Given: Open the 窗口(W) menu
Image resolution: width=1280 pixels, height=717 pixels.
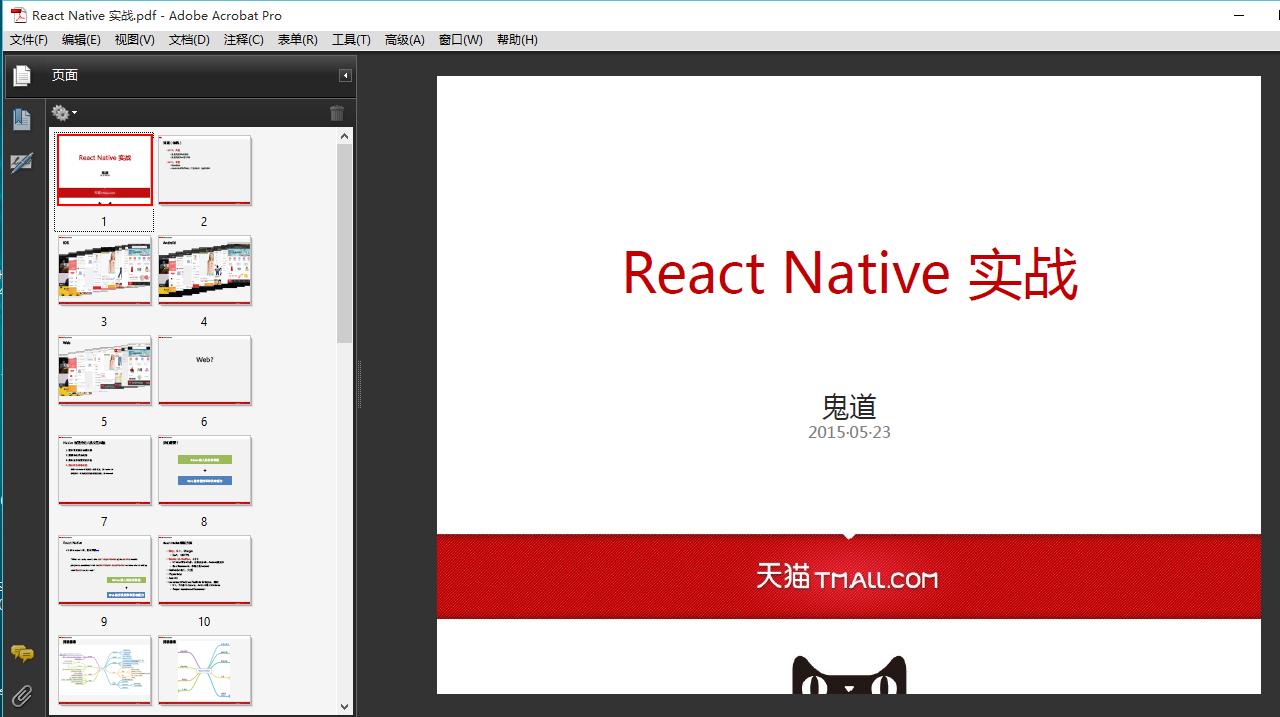Looking at the screenshot, I should [x=460, y=40].
